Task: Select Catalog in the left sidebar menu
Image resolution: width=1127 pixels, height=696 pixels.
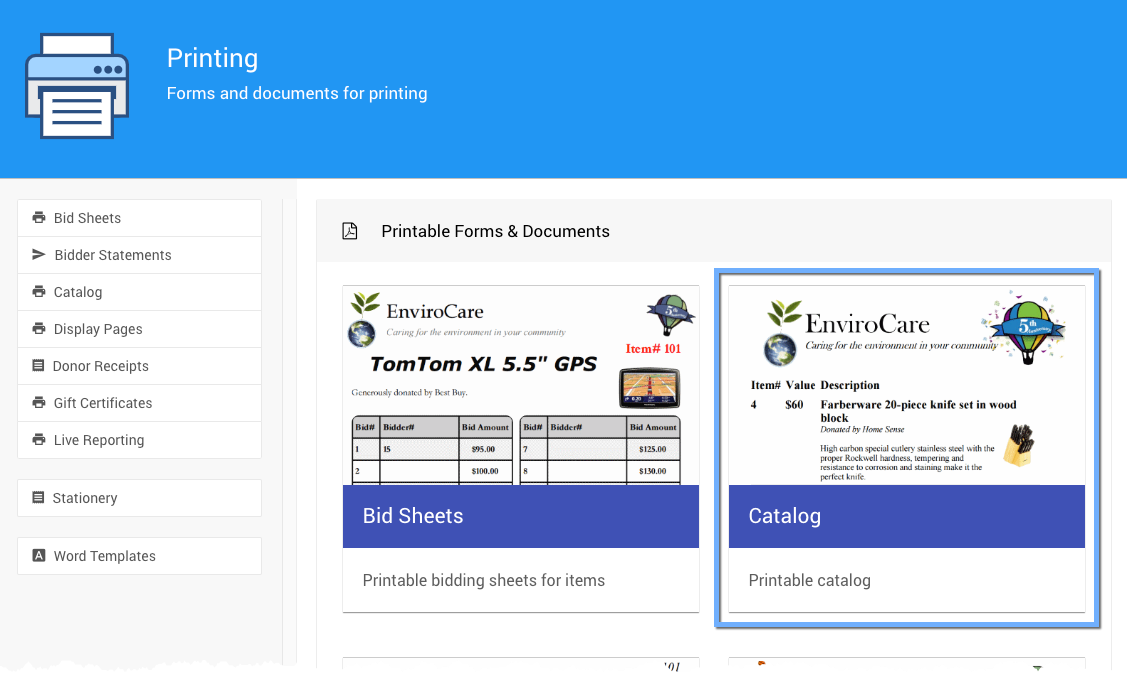Action: 78,292
